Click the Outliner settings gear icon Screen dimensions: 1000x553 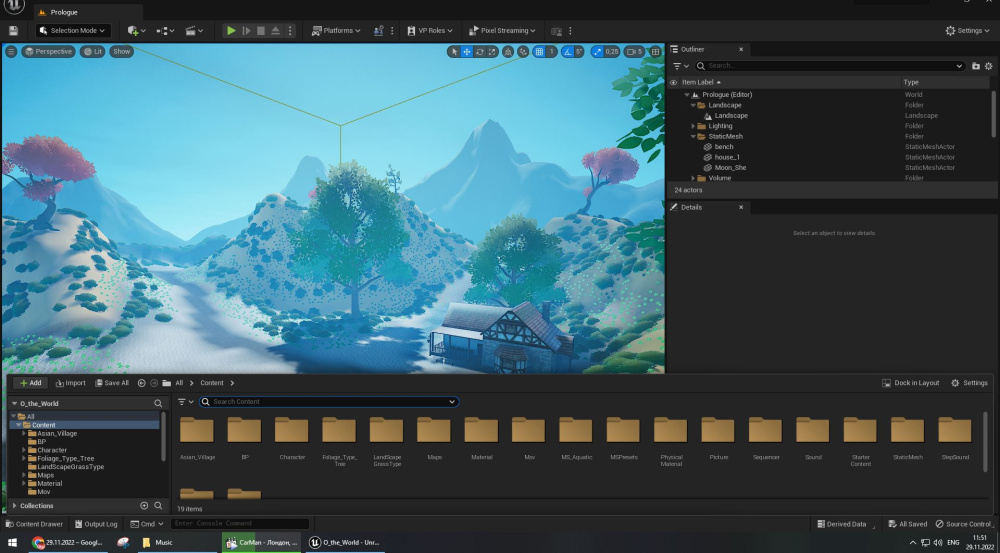pos(989,66)
